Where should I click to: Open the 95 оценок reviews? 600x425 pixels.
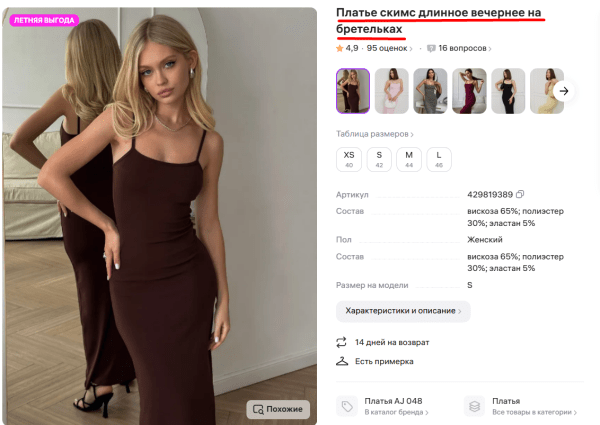tap(387, 48)
